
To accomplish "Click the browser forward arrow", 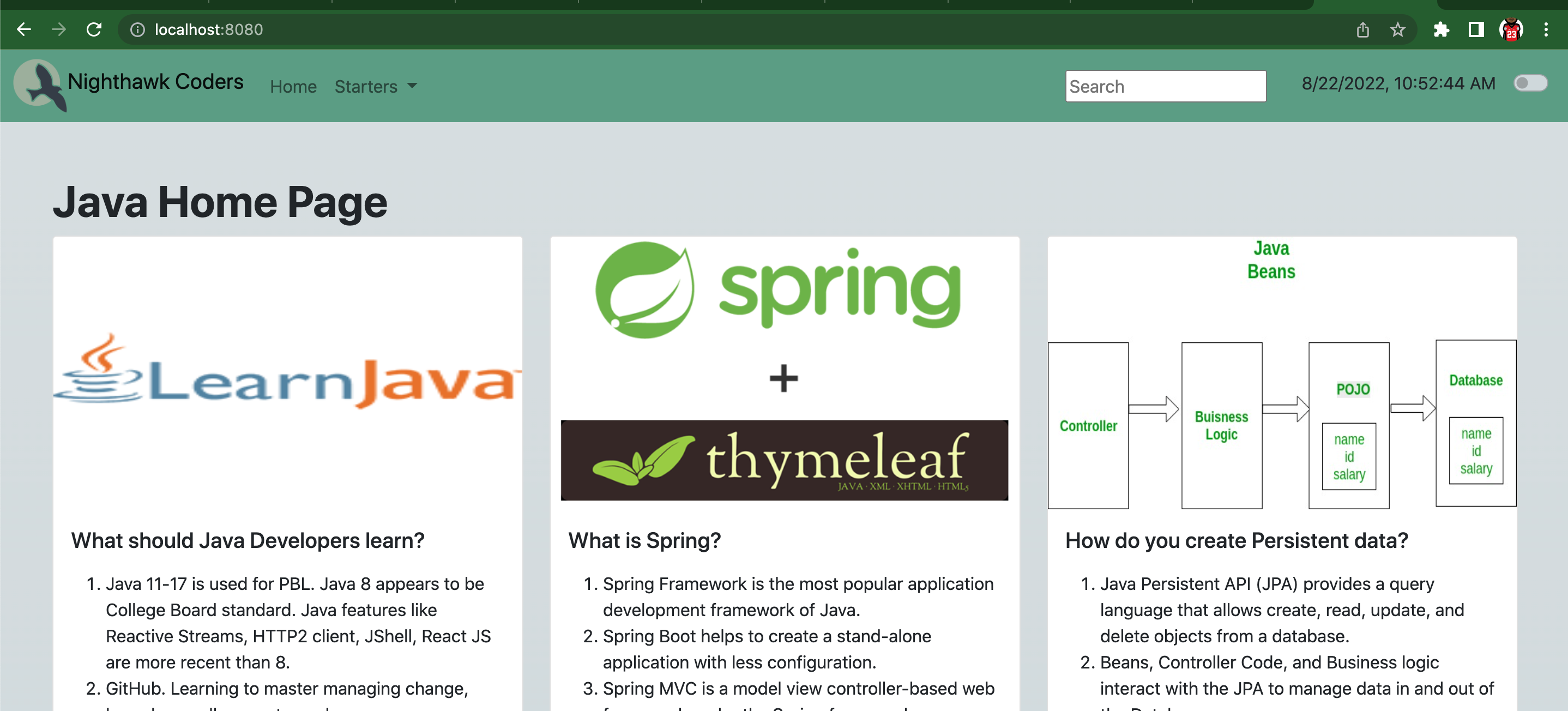I will [58, 29].
